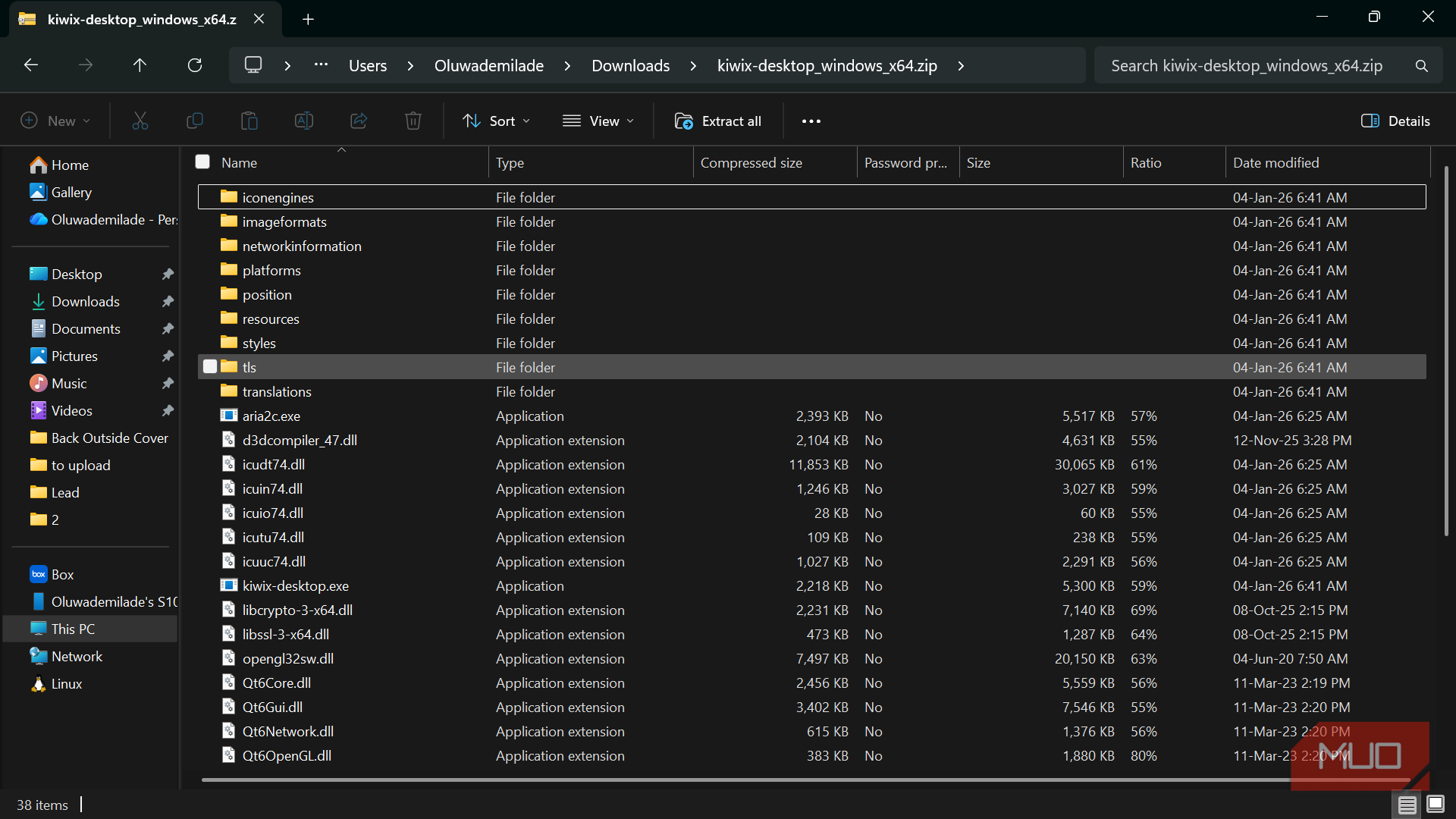Go back with the Back arrow

tap(31, 65)
